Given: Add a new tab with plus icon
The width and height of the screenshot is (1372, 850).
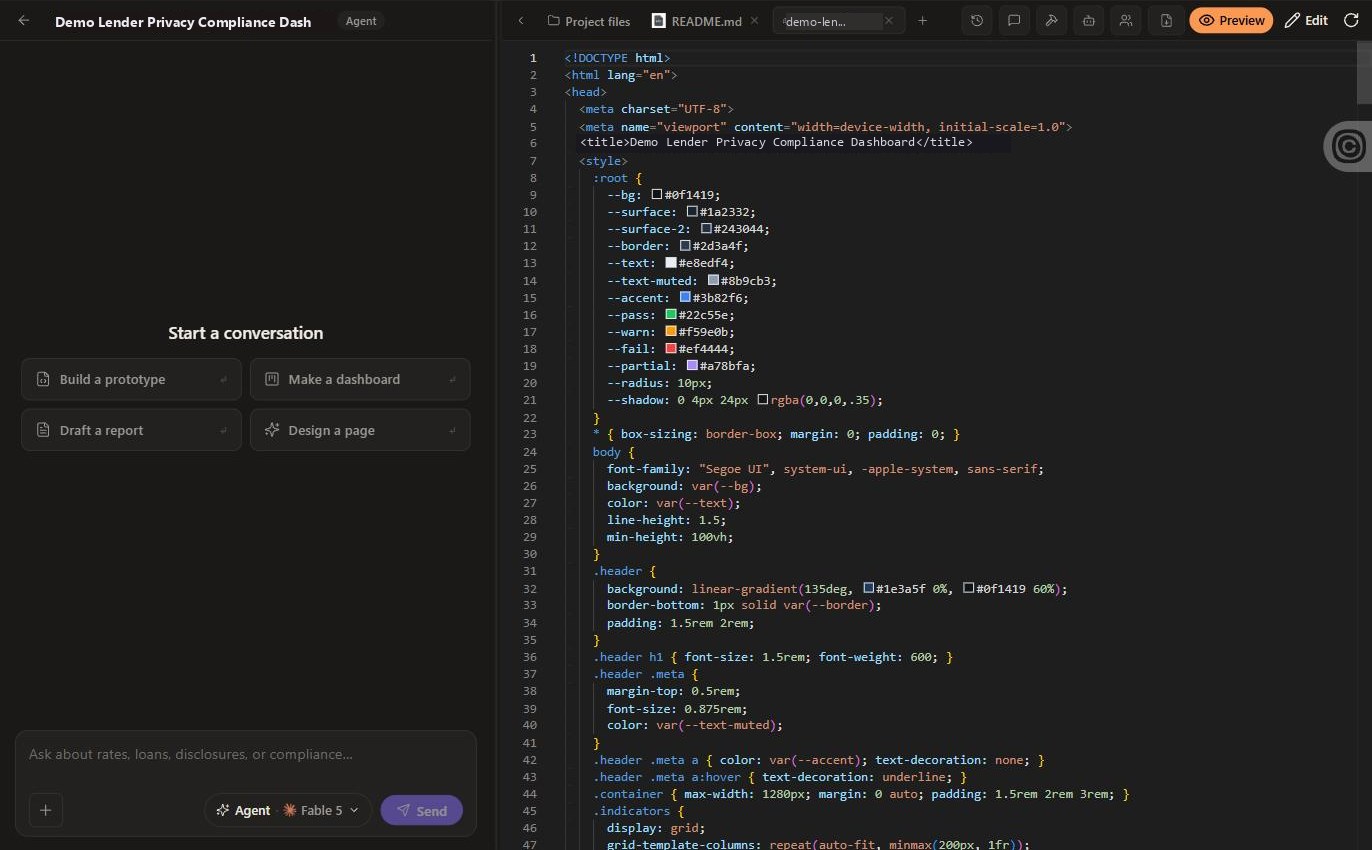Looking at the screenshot, I should click(x=922, y=21).
